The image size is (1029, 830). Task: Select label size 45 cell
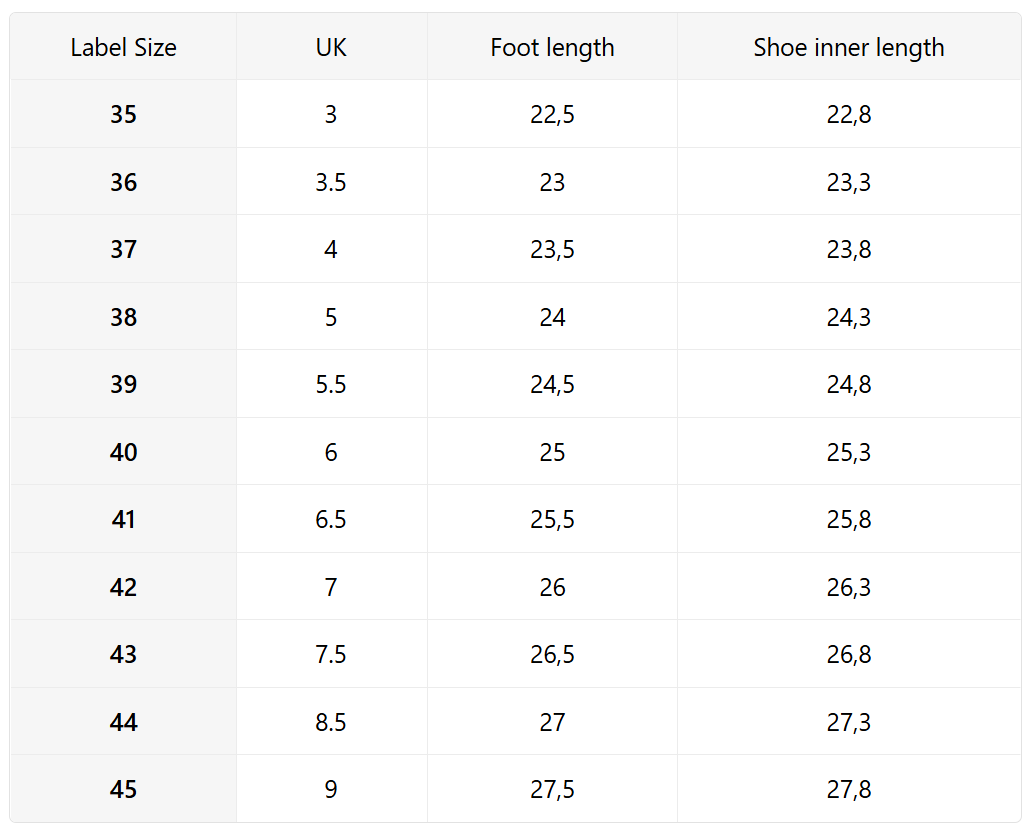click(x=123, y=790)
